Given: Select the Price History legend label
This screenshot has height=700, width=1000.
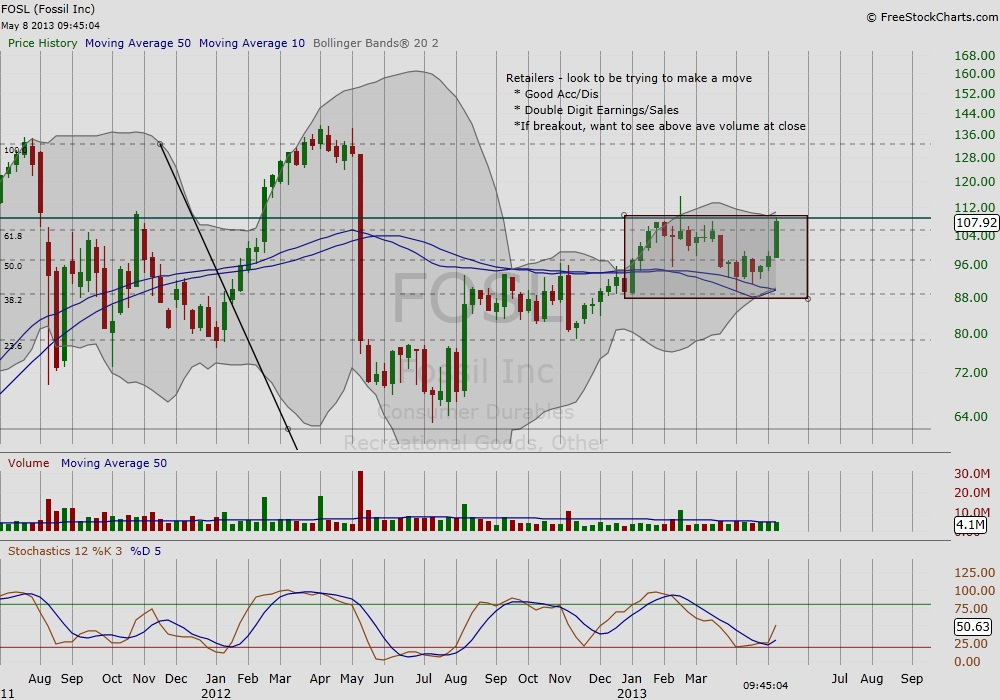Looking at the screenshot, I should [42, 43].
